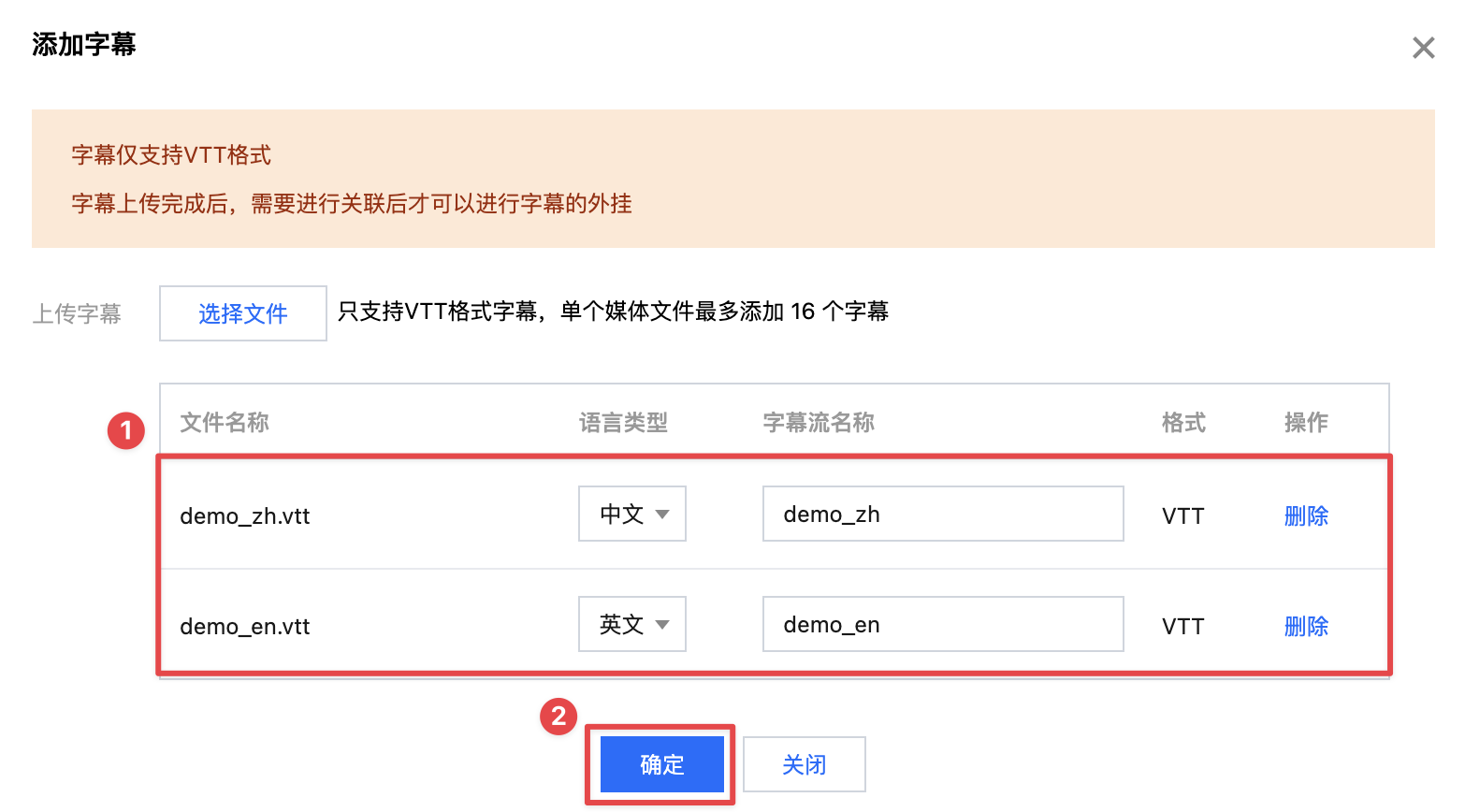Viewport: 1465px width, 812px height.
Task: Expand the 英文 language type dropdown
Action: click(631, 624)
